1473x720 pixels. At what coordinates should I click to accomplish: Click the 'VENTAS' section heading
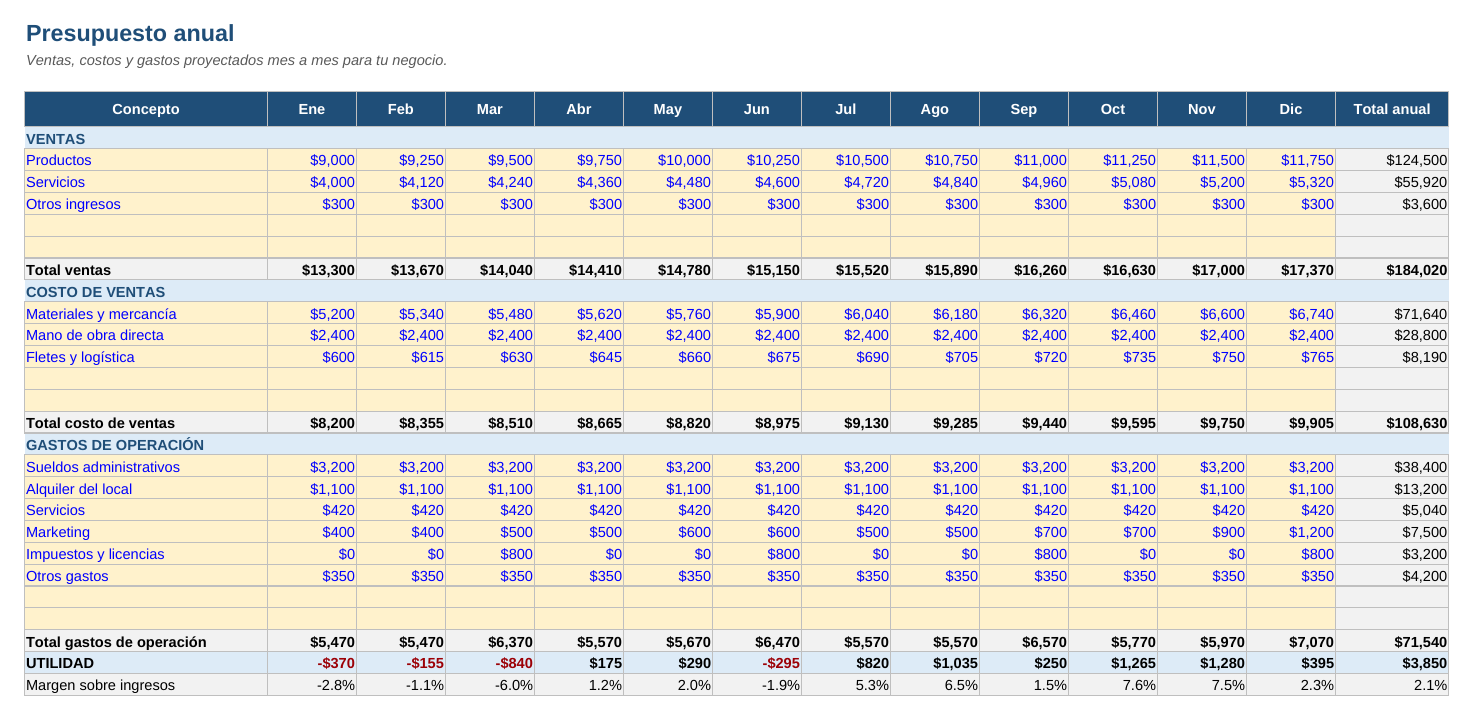coord(56,138)
